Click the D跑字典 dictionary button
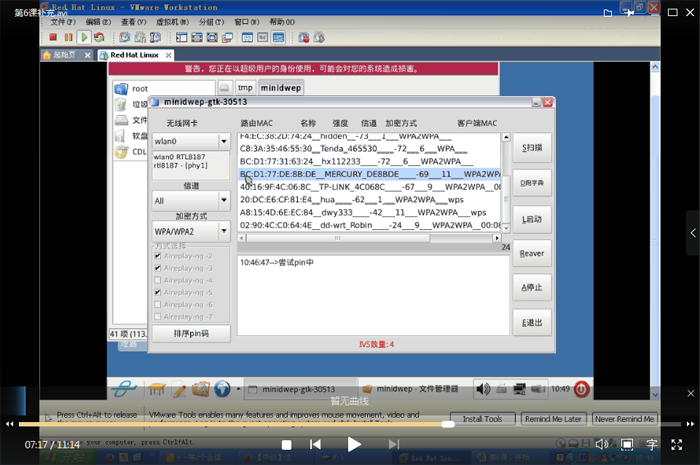The image size is (700, 465). [x=532, y=183]
